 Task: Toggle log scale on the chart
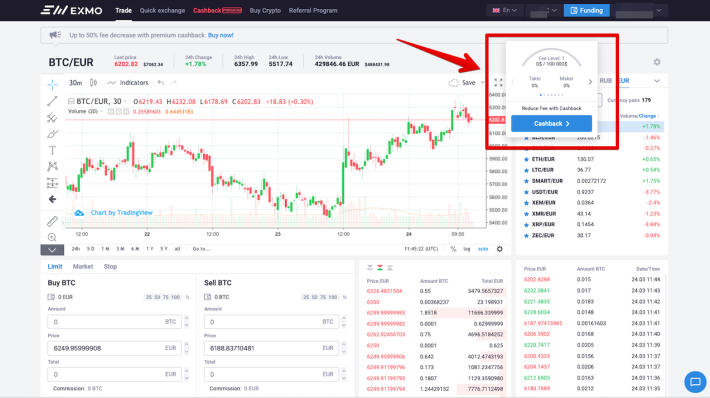[466, 249]
